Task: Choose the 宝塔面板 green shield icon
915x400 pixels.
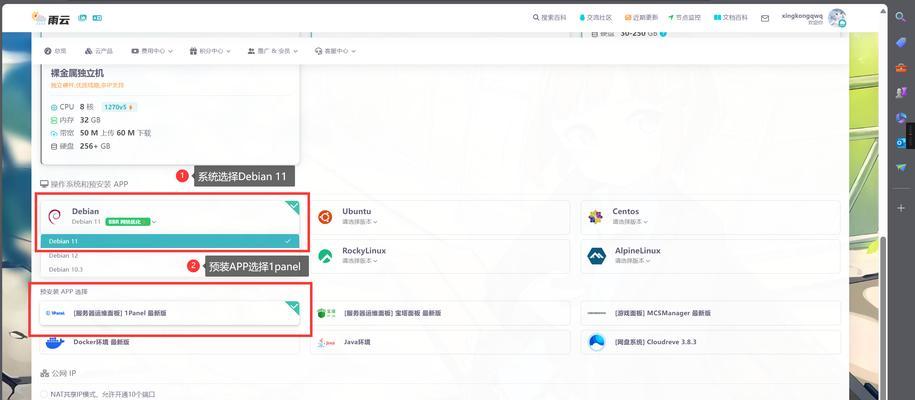Action: (x=326, y=313)
